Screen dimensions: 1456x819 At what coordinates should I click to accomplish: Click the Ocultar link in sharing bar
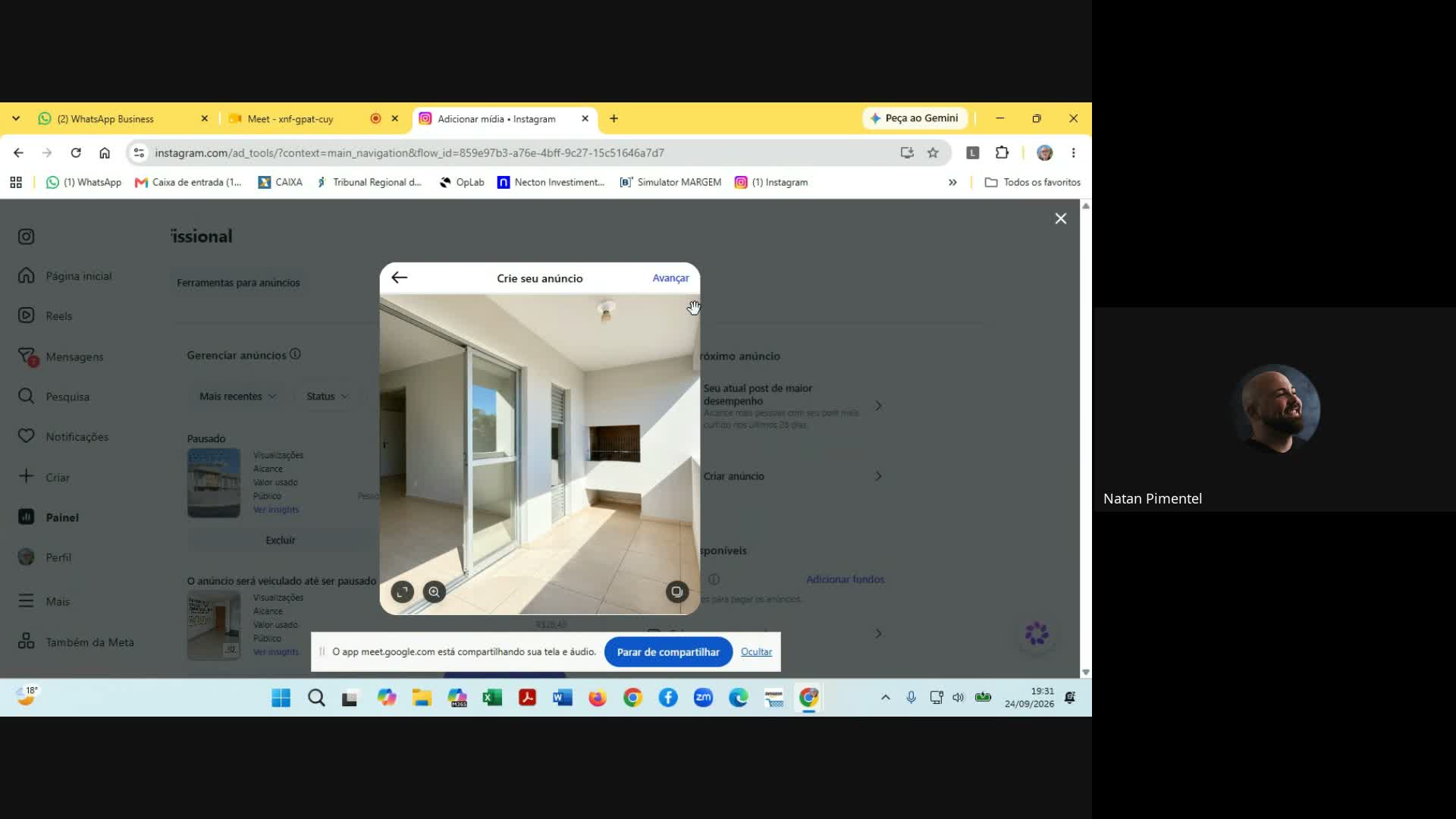pyautogui.click(x=756, y=652)
